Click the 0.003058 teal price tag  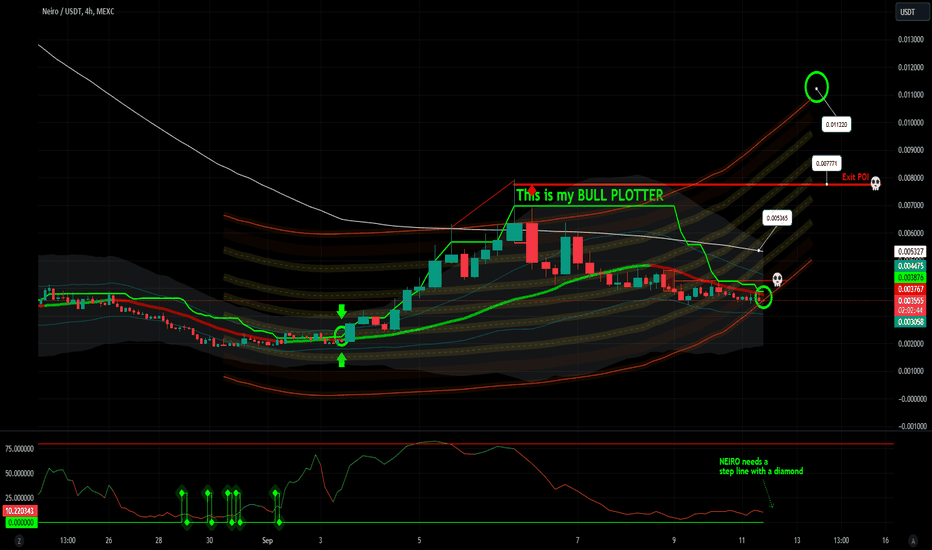click(x=910, y=322)
